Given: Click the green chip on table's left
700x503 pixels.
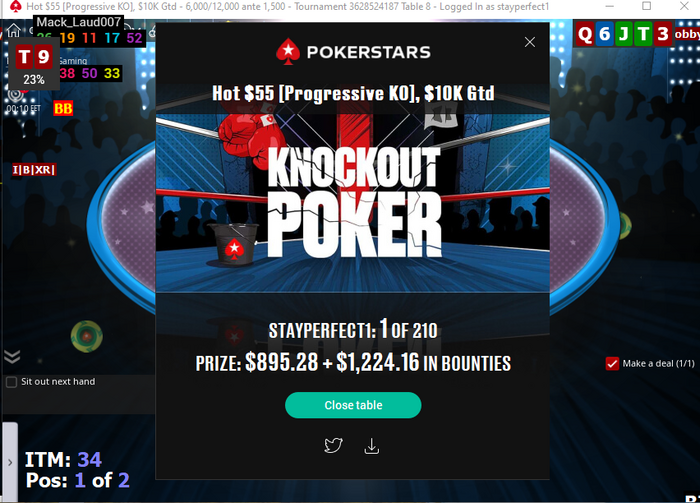Looking at the screenshot, I should (x=87, y=336).
